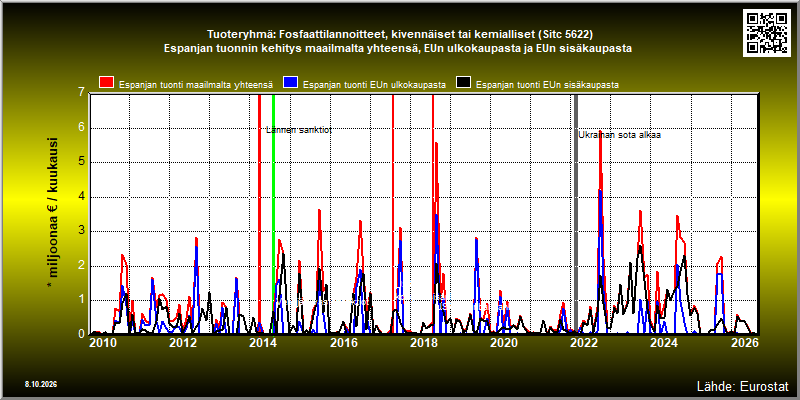The height and width of the screenshot is (400, 800).
Task: Click x-axis year label 2026
Action: (x=746, y=343)
